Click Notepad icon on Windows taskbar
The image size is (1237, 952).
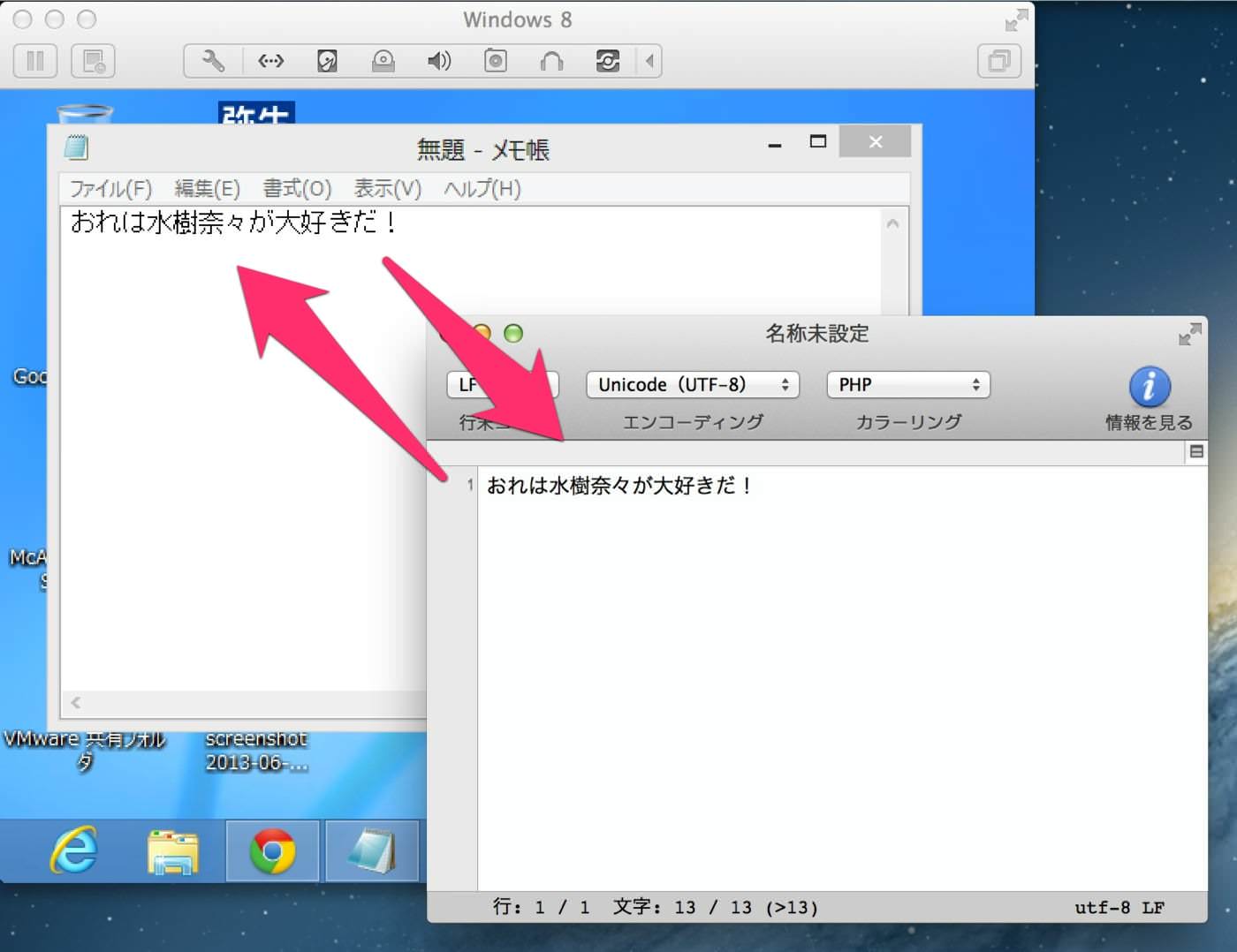[x=372, y=851]
